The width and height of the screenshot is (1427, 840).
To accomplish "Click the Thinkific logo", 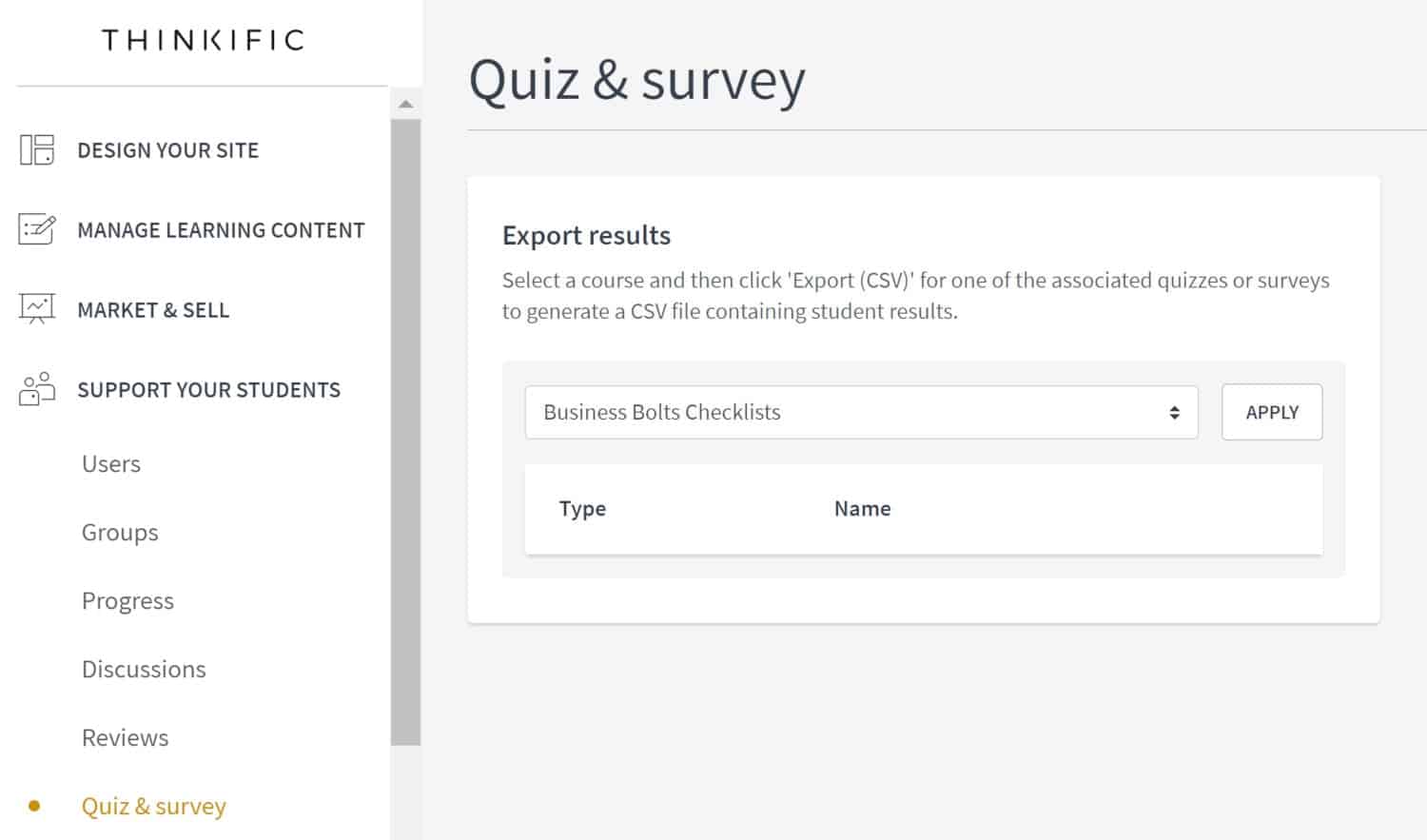I will click(203, 40).
